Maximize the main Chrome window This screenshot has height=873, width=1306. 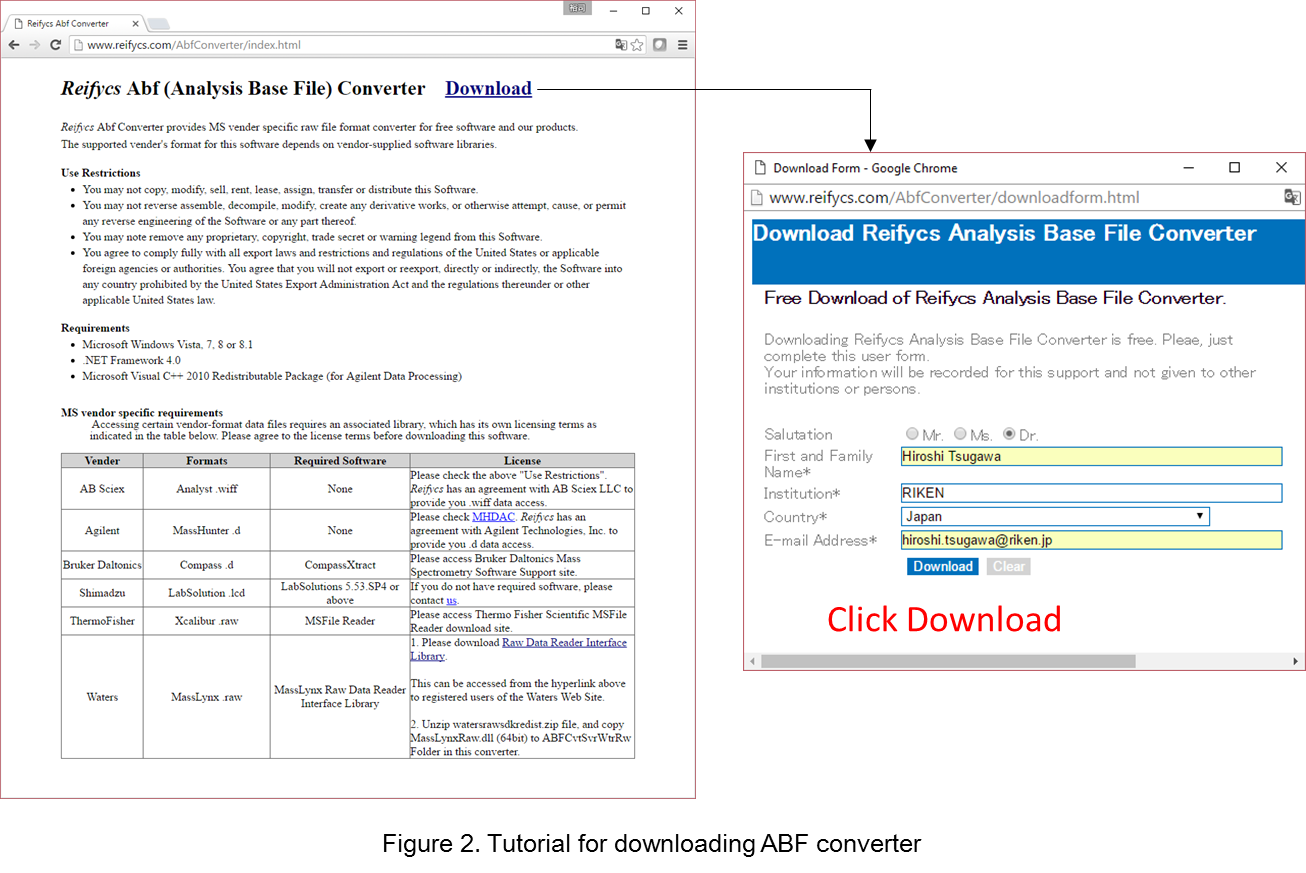point(646,11)
